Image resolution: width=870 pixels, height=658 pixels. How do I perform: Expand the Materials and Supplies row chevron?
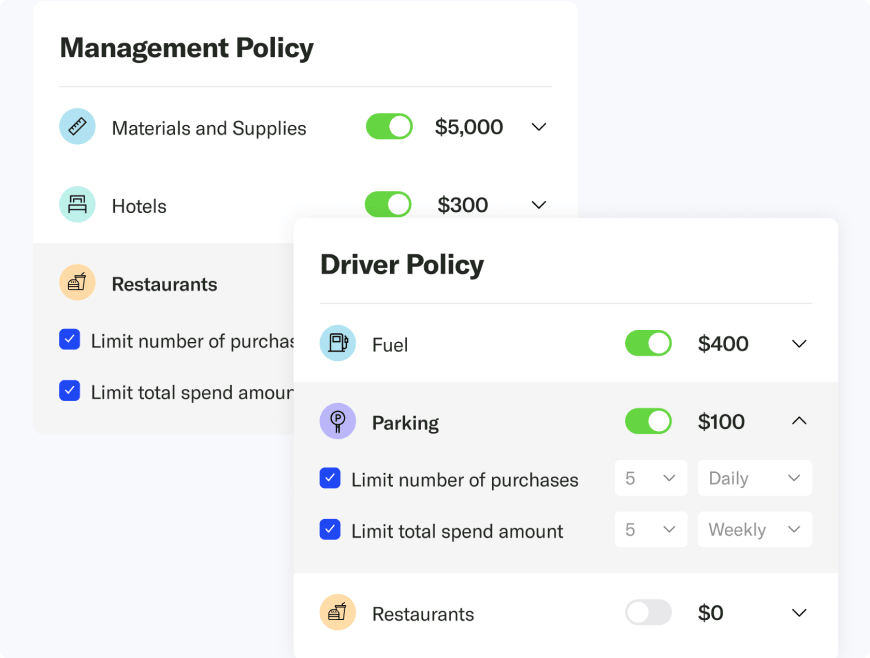click(x=539, y=127)
